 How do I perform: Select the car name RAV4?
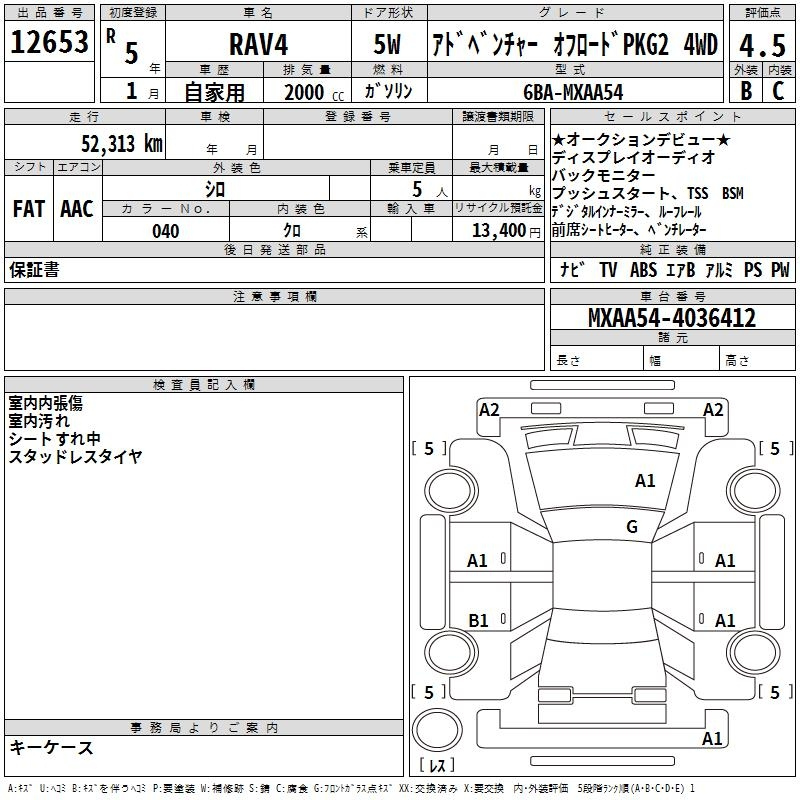pos(258,44)
